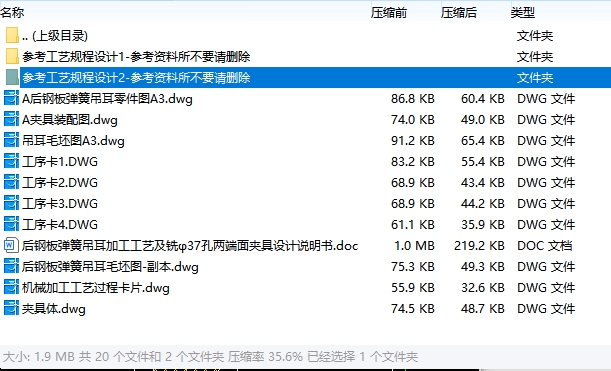Click DWG icon of 夹具体.dwg

point(11,309)
